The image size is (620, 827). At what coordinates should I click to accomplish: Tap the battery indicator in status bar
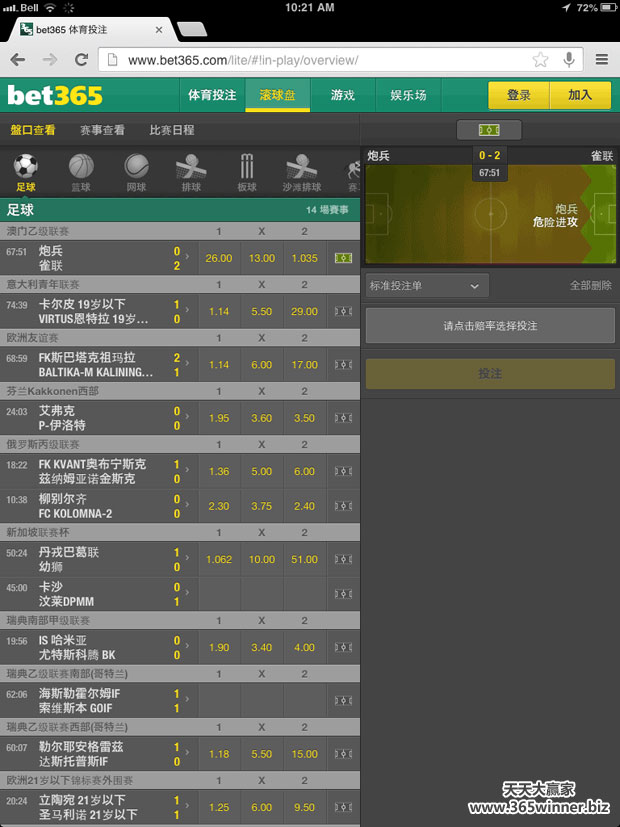pyautogui.click(x=608, y=7)
